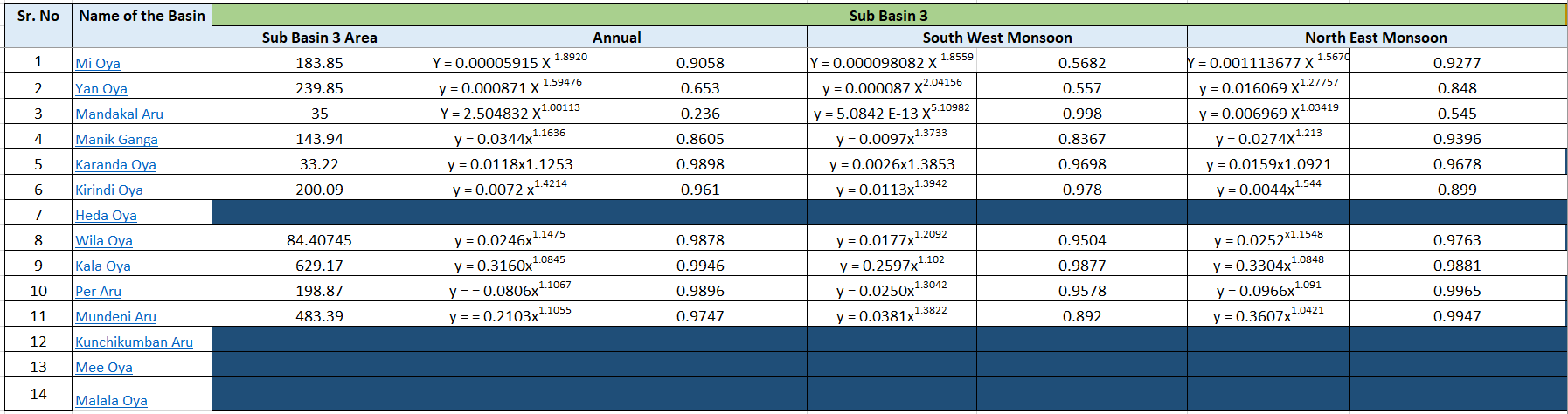Click the South West Monsoon header cell
1568x414 pixels.
pos(996,38)
